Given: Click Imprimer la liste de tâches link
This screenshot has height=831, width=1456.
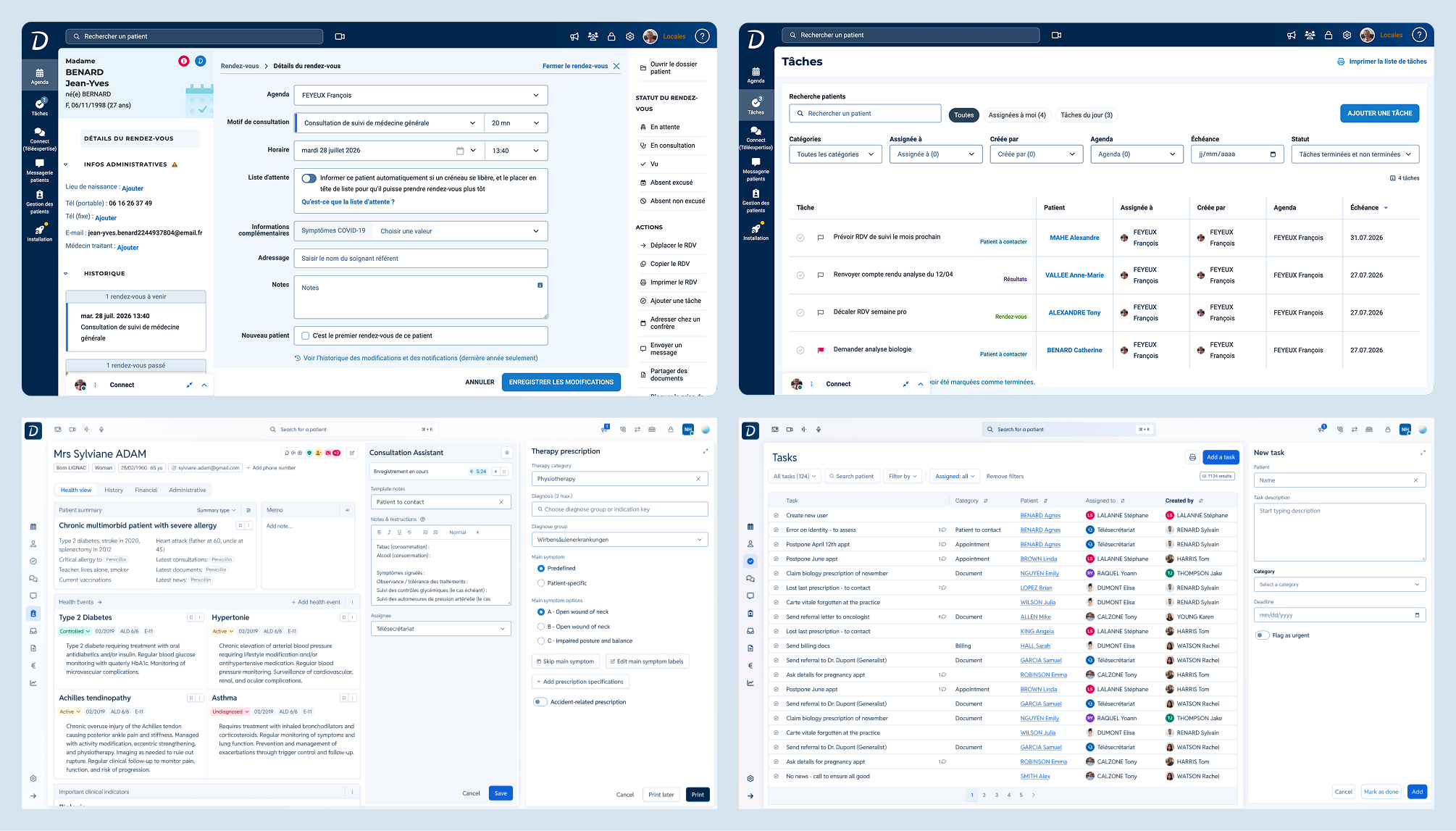Looking at the screenshot, I should 1381,62.
